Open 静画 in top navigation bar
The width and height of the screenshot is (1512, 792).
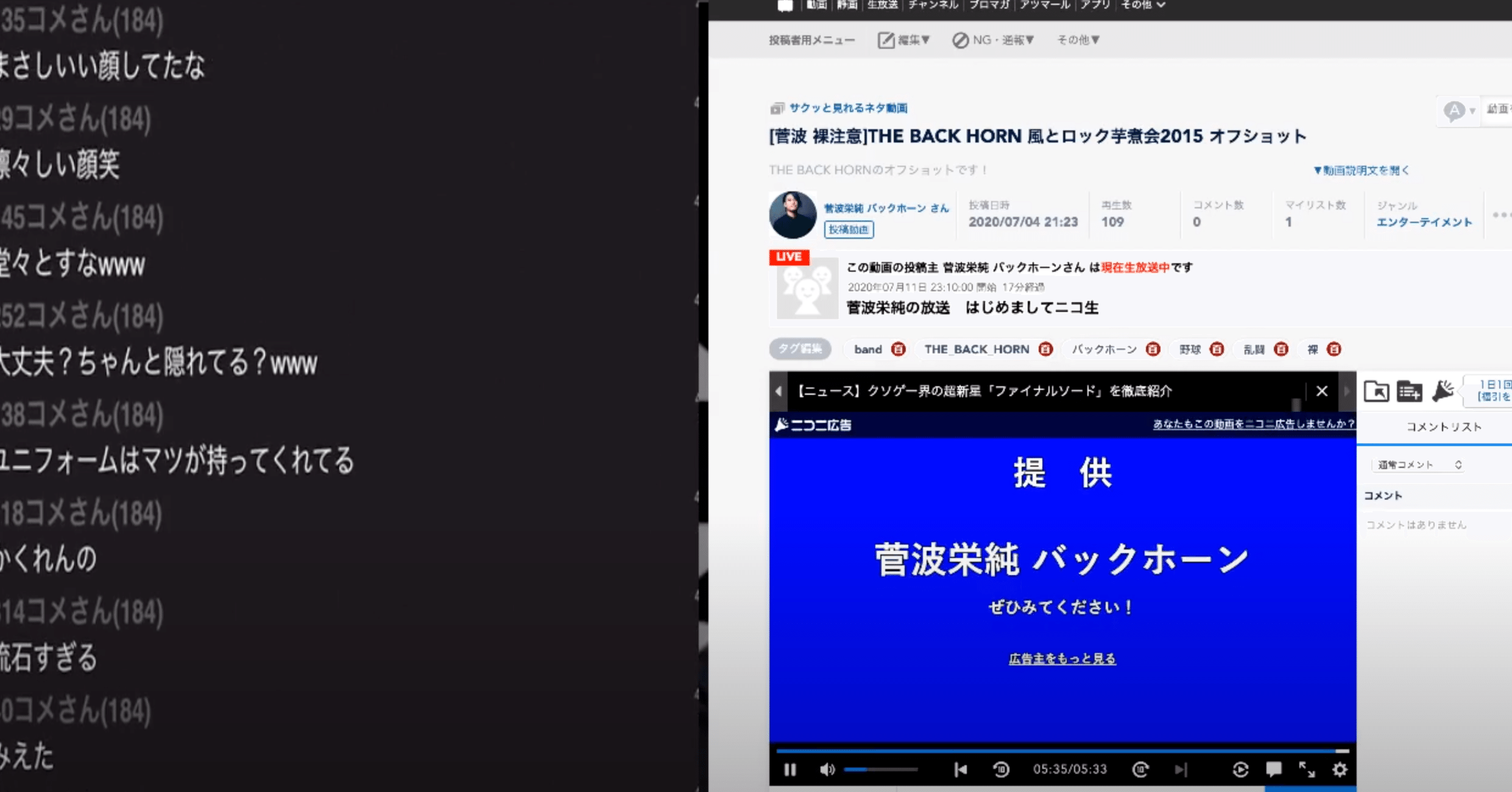(x=847, y=5)
